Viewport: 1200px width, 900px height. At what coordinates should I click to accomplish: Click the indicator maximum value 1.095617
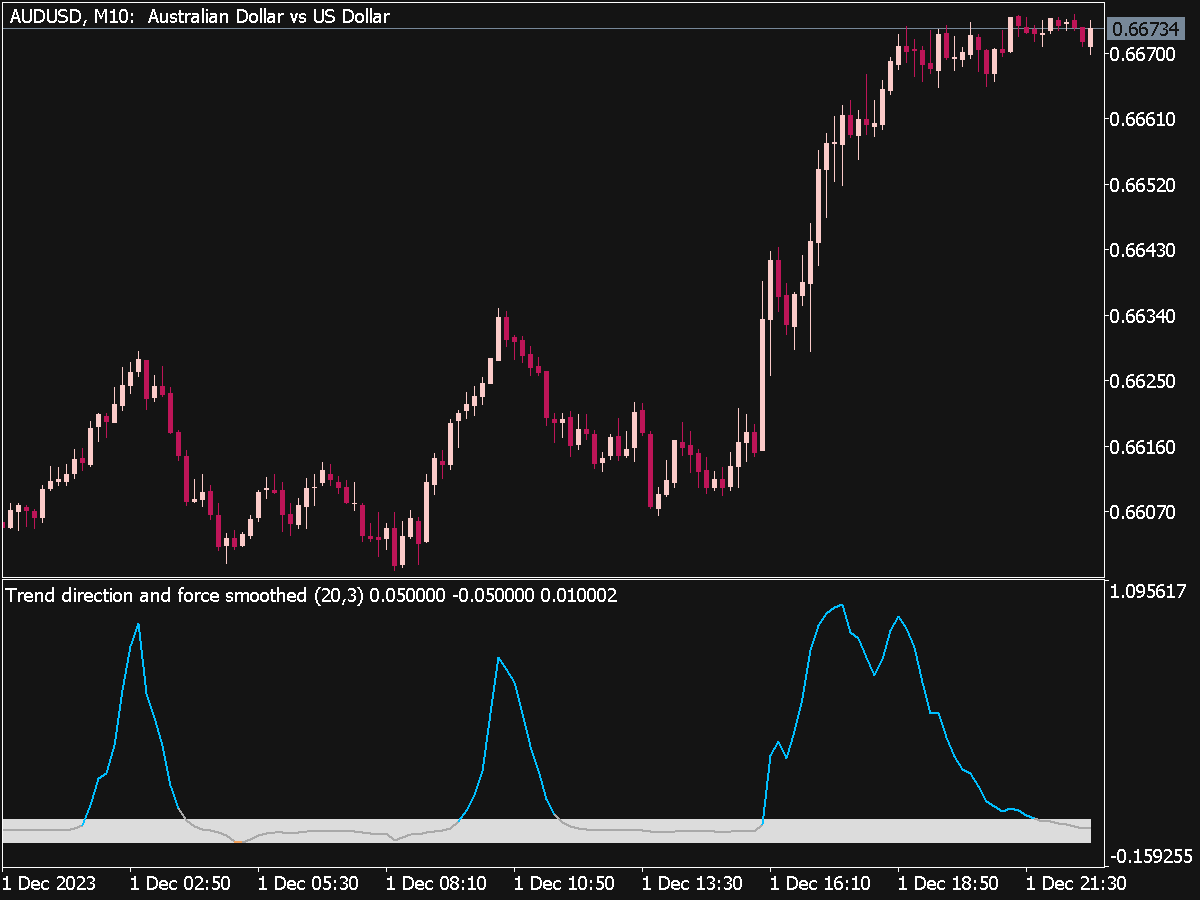point(1148,589)
